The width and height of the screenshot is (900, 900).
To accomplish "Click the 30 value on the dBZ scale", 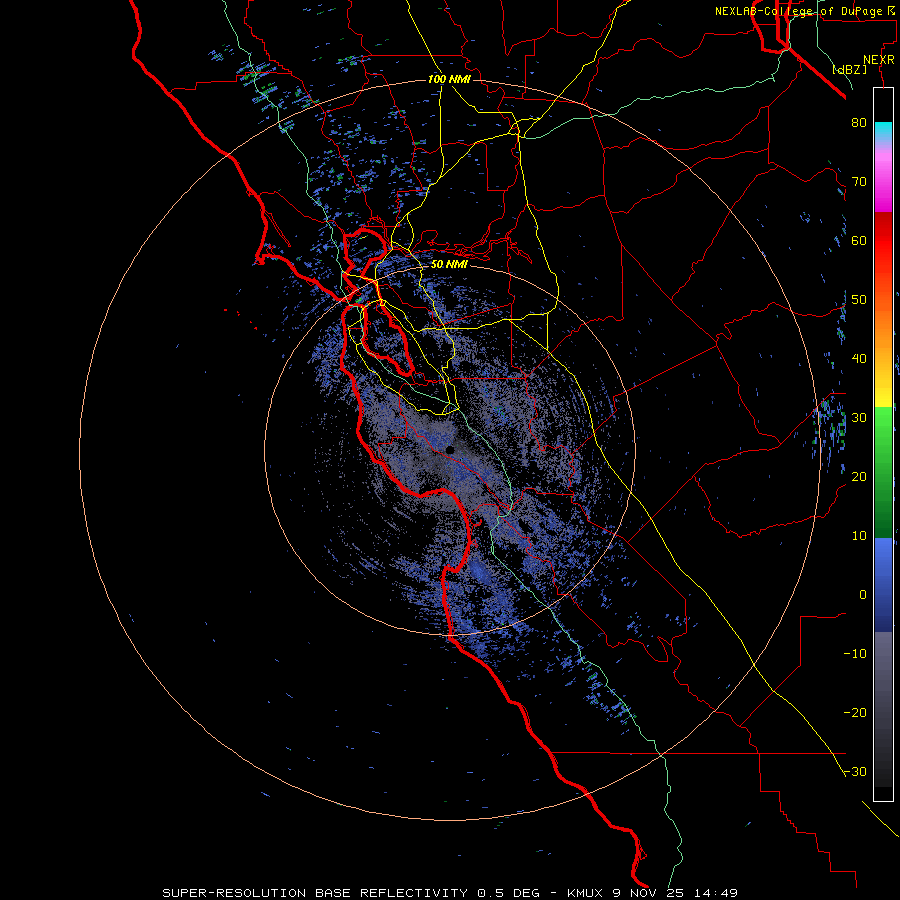I will tap(859, 417).
